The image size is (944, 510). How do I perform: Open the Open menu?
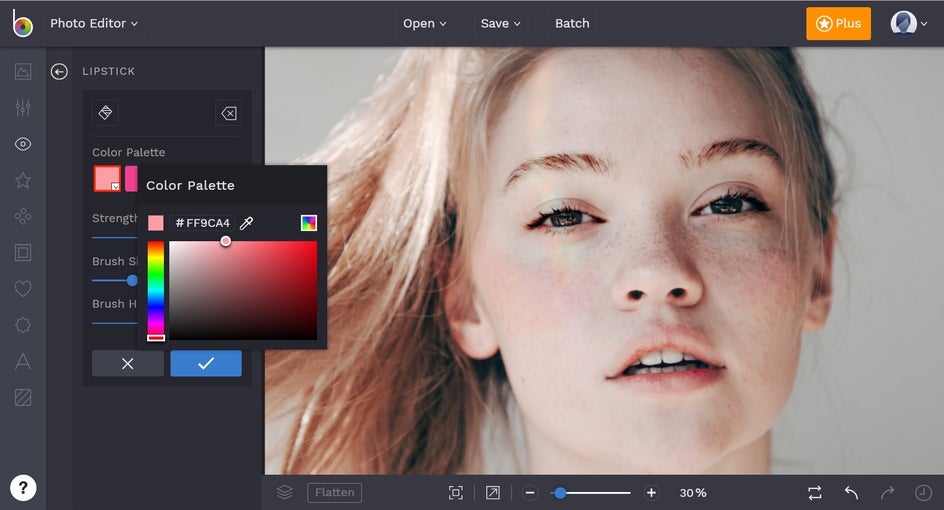coord(424,23)
